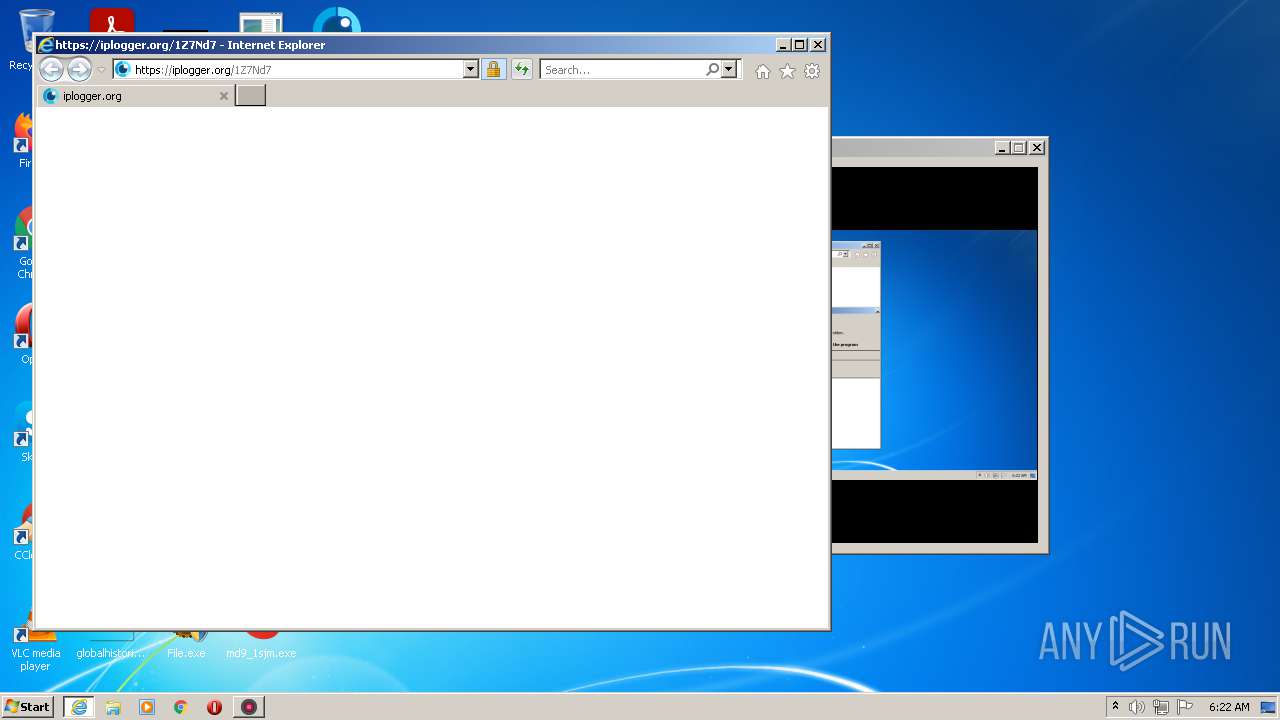The height and width of the screenshot is (720, 1280).
Task: Open the search provider dropdown arrow
Action: point(729,70)
